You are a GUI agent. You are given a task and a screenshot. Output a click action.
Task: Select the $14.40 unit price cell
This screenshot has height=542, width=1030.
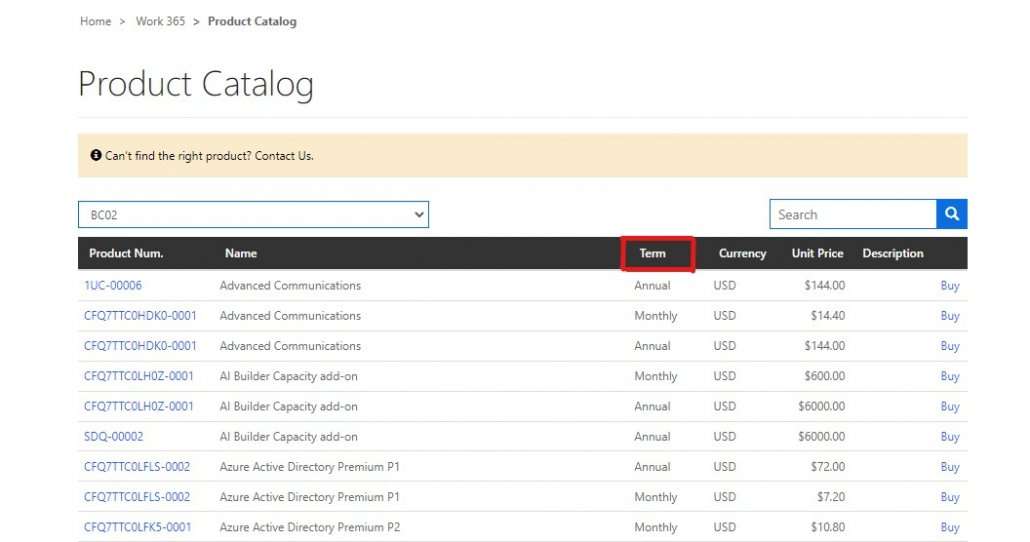tap(828, 315)
